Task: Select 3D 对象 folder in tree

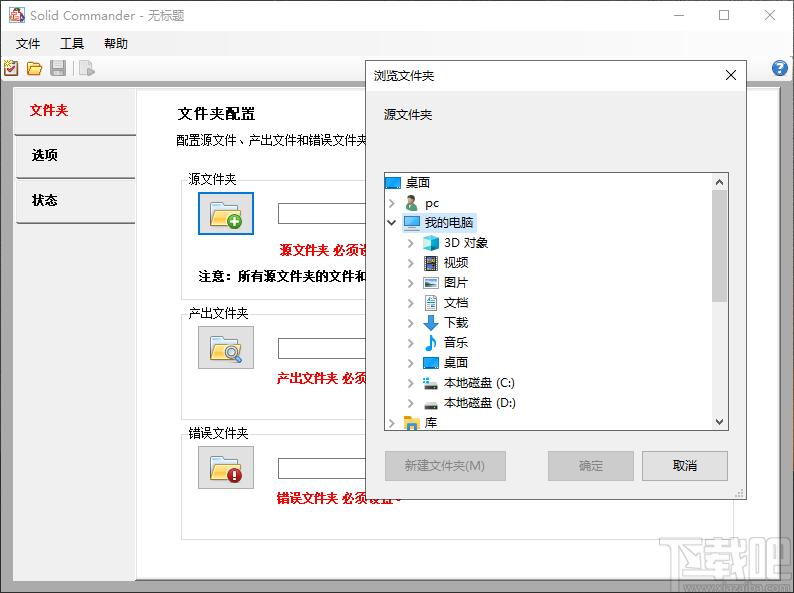Action: (x=465, y=242)
